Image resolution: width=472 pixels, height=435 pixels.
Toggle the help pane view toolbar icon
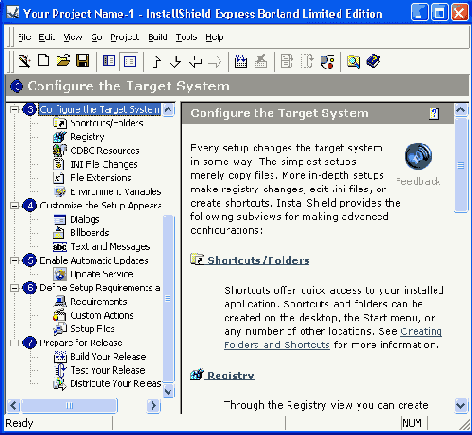(130, 61)
